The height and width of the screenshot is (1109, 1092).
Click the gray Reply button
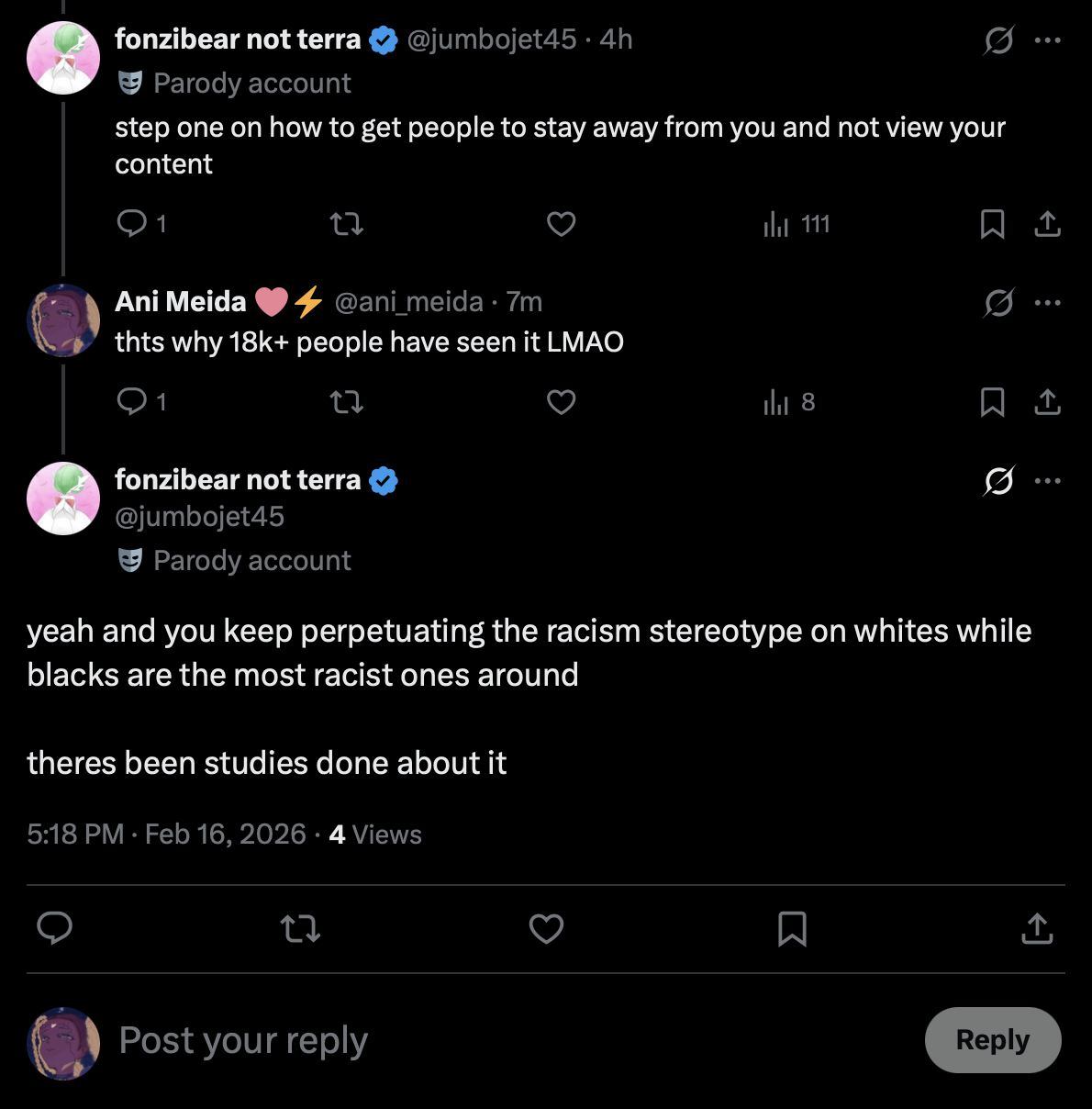992,1040
